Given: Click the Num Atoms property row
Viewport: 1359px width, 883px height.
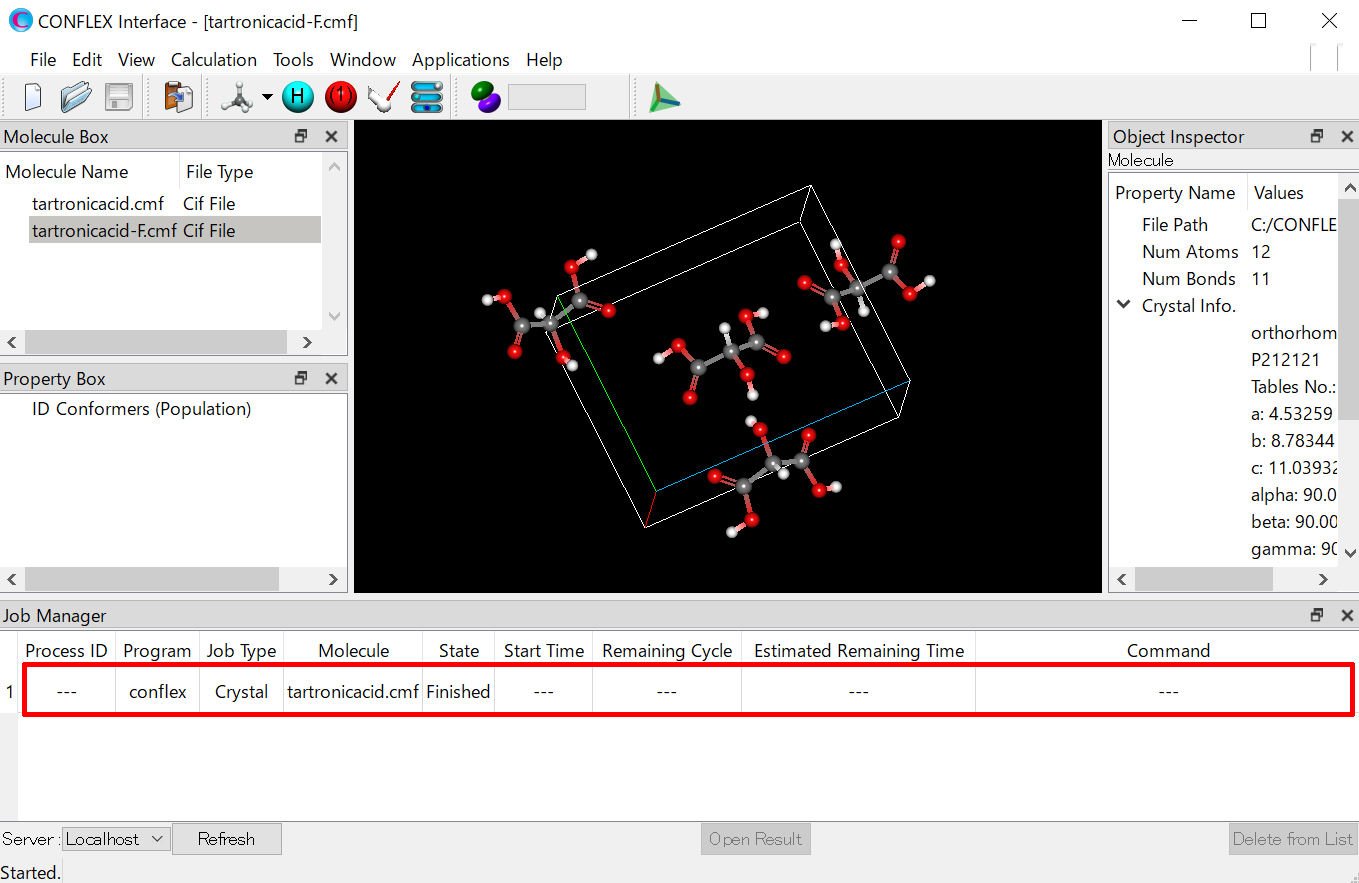Looking at the screenshot, I should pos(1223,252).
